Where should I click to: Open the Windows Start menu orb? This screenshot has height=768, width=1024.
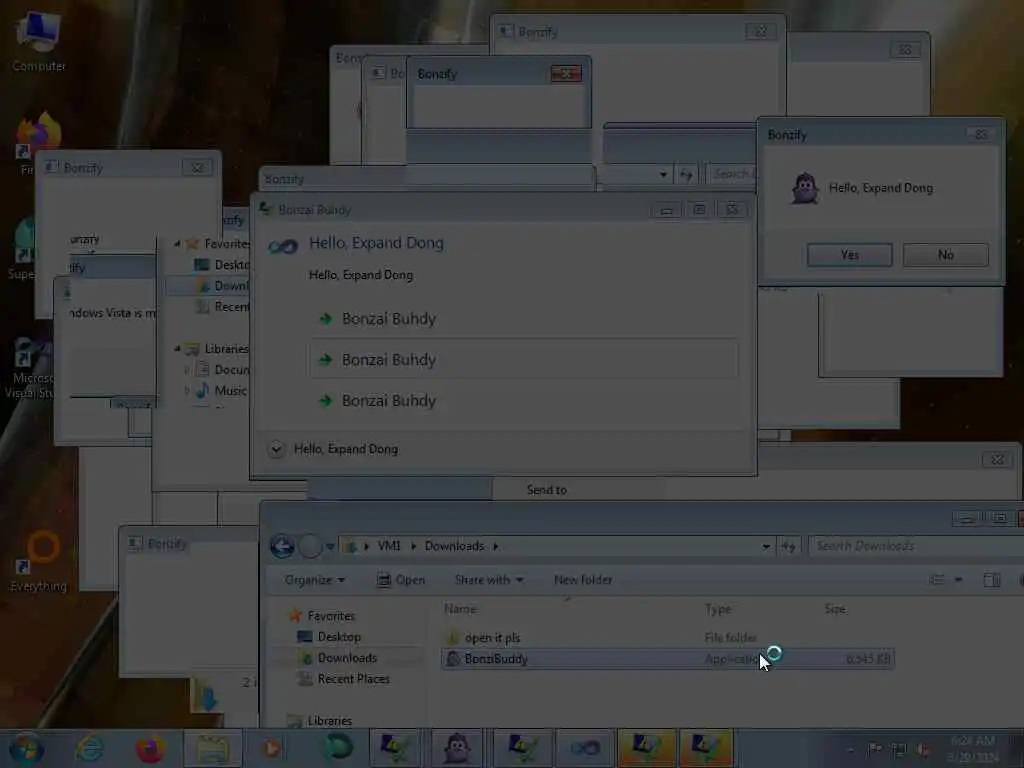26,748
